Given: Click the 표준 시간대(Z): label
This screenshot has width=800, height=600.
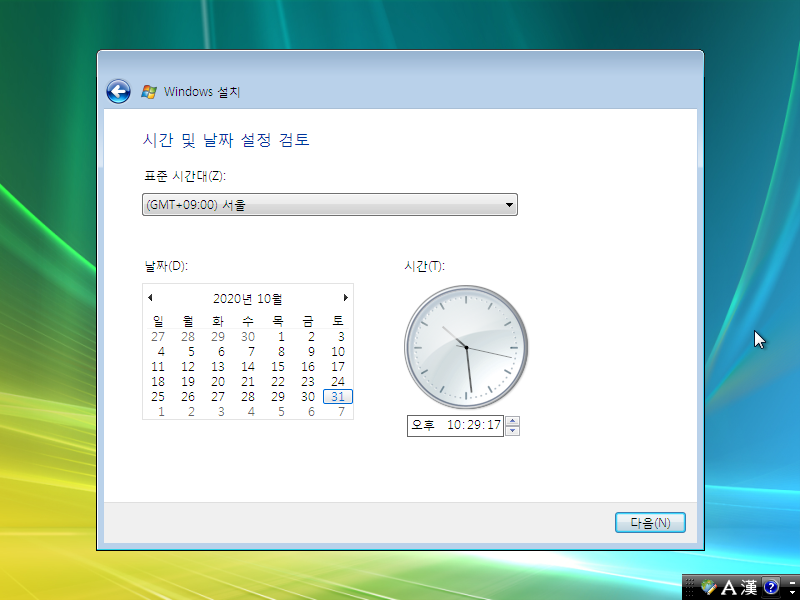Looking at the screenshot, I should coord(185,176).
